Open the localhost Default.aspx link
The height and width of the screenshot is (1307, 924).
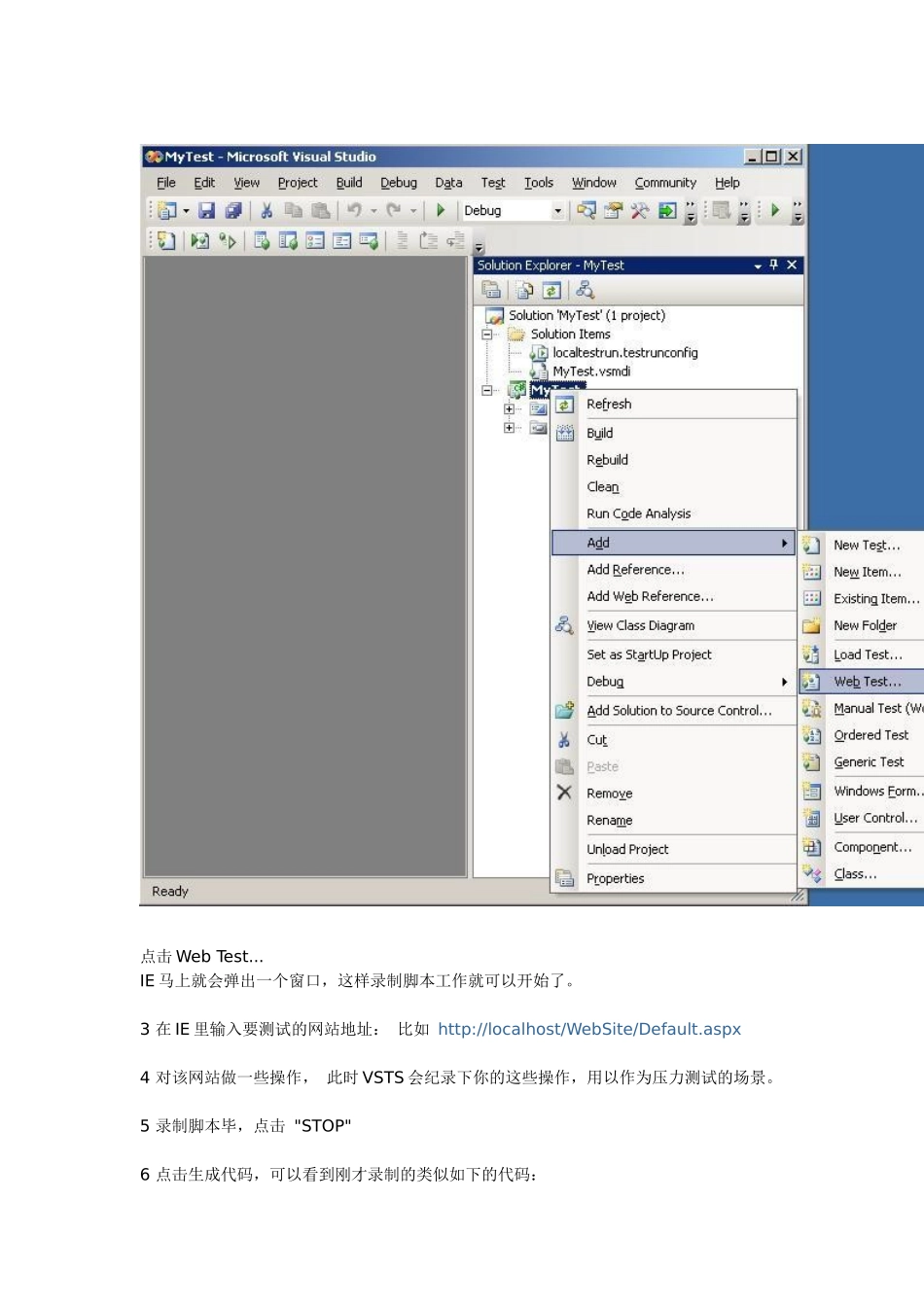point(589,1029)
